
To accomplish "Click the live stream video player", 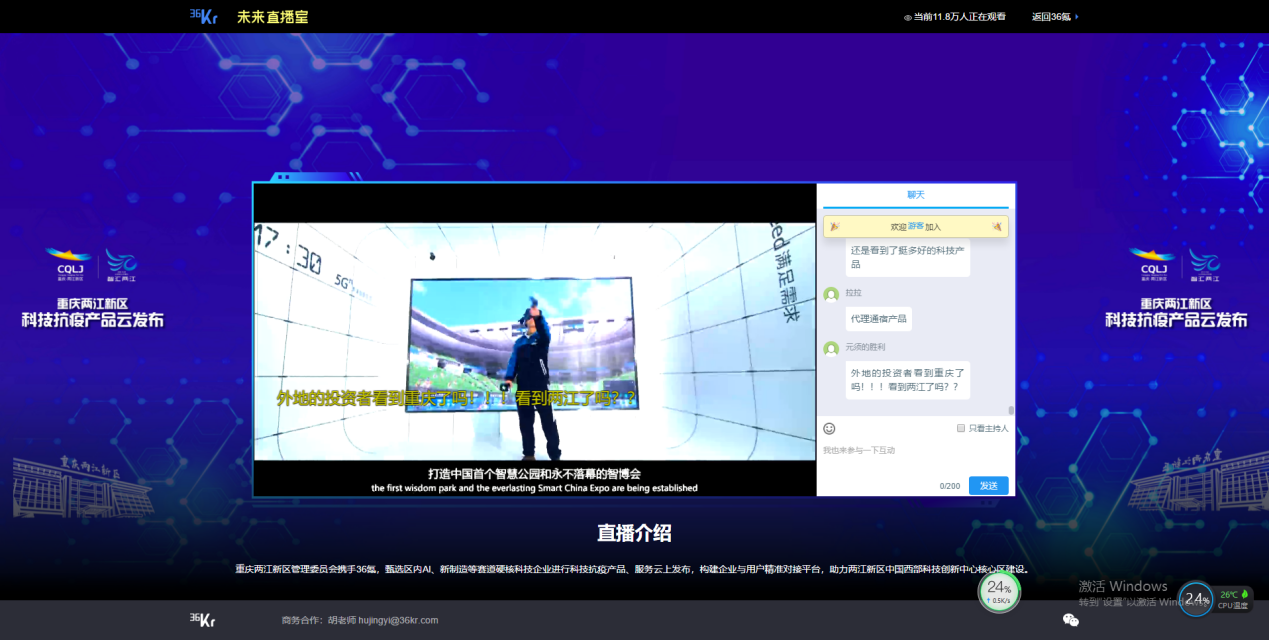I will click(535, 340).
